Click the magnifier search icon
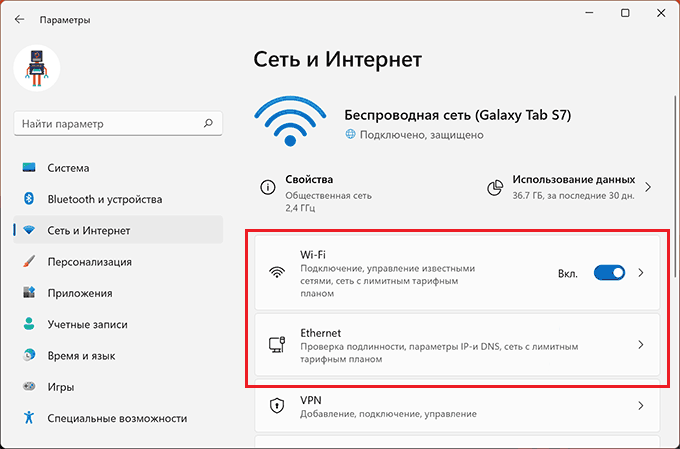The image size is (680, 449). [209, 123]
